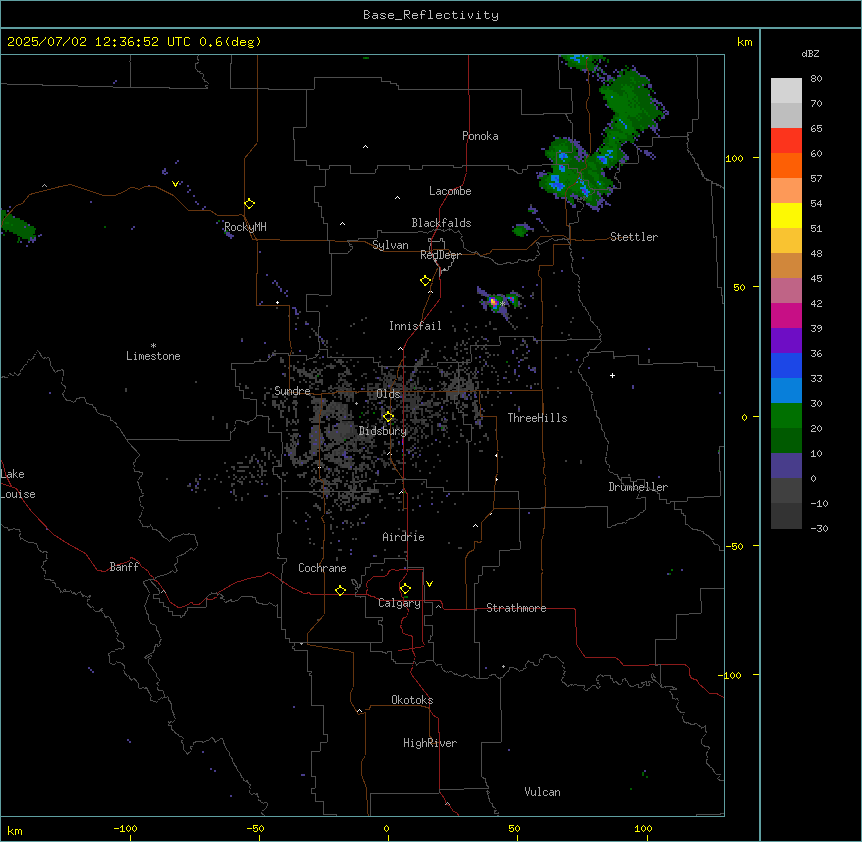Click the Base_Reflectivity title

tap(431, 15)
